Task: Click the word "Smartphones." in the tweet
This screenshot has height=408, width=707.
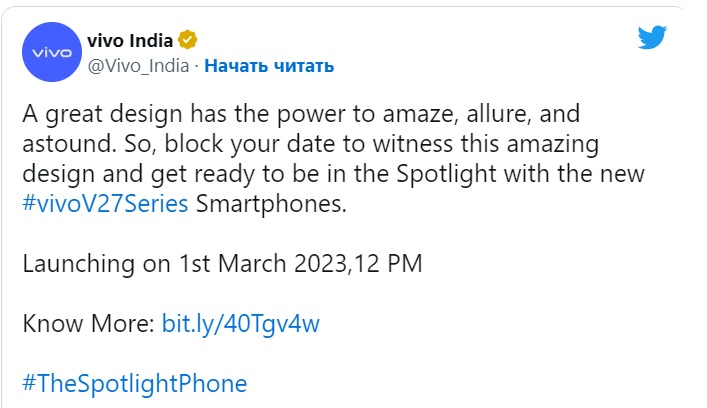Action: pyautogui.click(x=271, y=205)
